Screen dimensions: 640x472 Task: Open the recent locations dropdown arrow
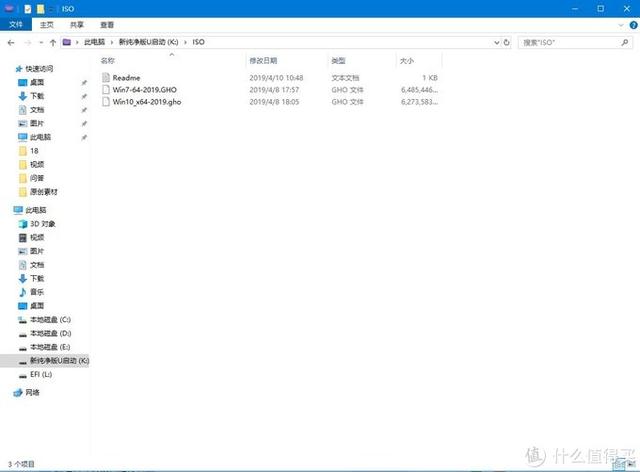pos(41,42)
